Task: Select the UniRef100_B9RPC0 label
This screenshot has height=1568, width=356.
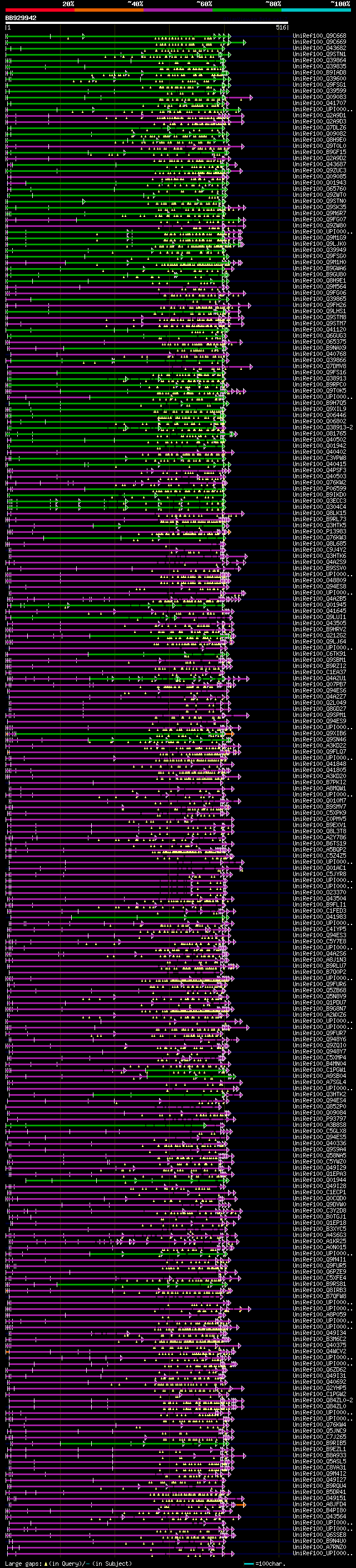Action: coord(319,385)
